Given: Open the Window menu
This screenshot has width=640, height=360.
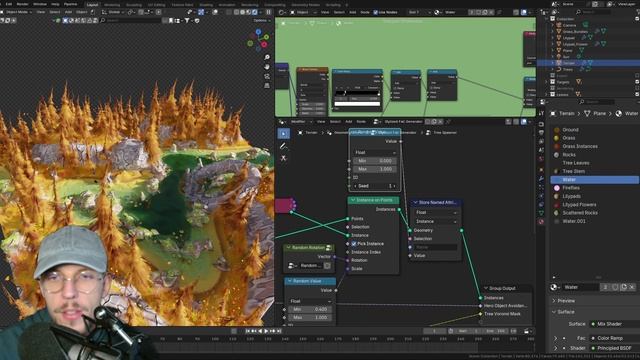Looking at the screenshot, I should 40,4.
